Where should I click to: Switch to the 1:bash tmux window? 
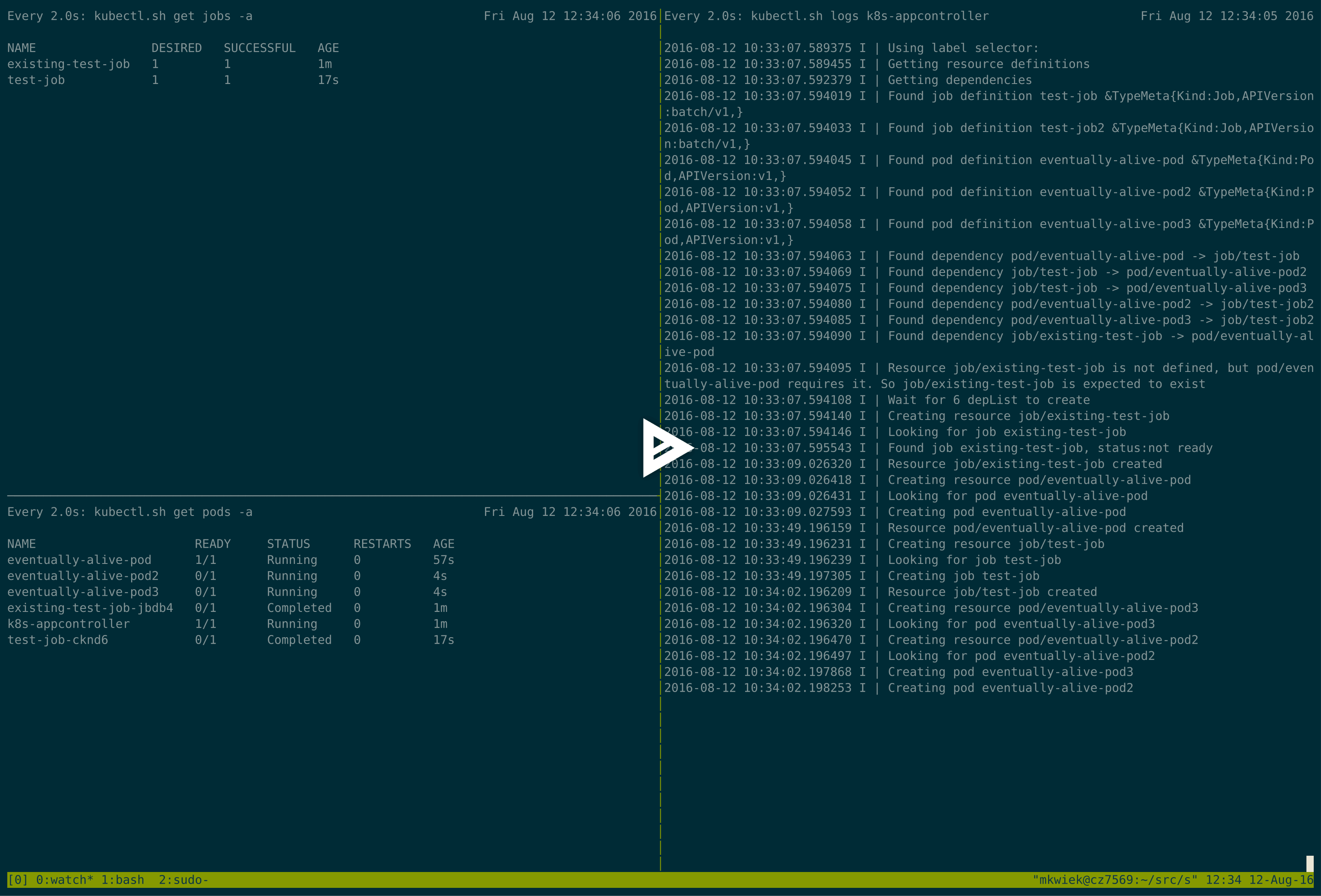[123, 880]
